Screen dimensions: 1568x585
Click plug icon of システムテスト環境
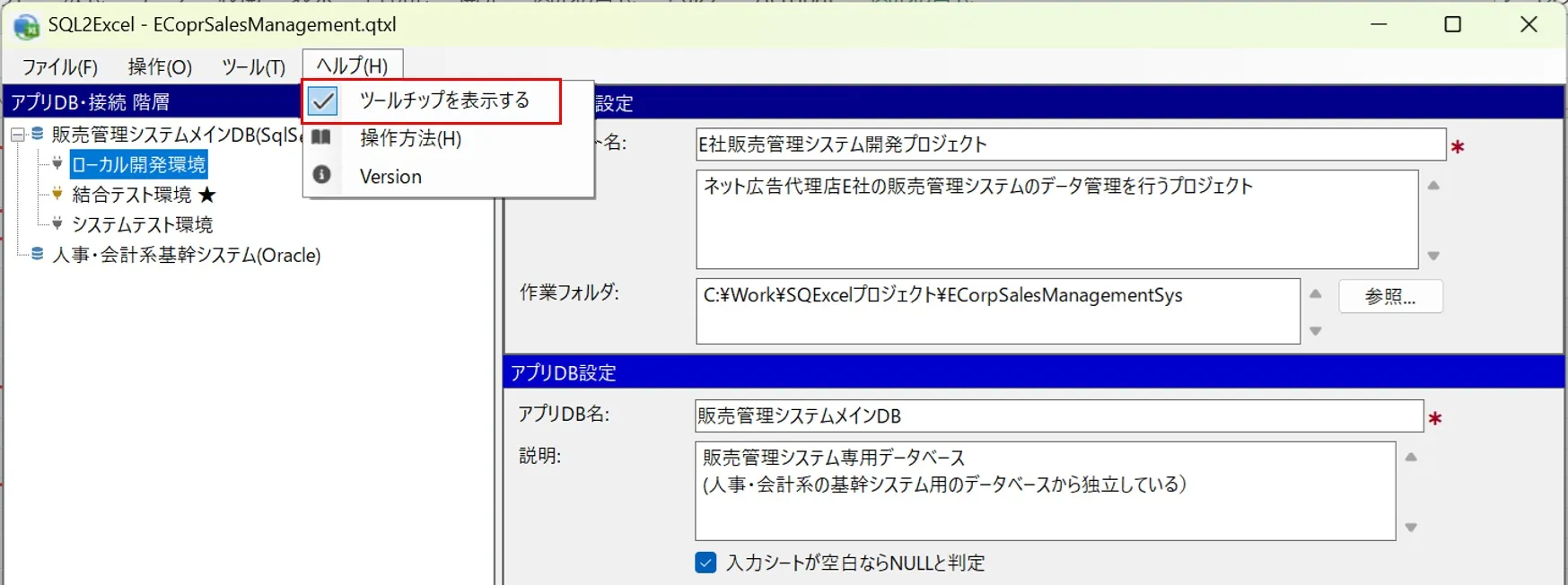point(57,223)
